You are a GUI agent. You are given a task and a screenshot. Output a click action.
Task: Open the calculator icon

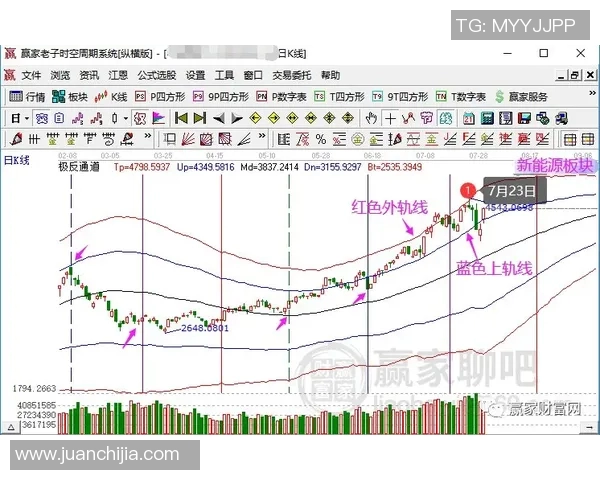pyautogui.click(x=487, y=119)
